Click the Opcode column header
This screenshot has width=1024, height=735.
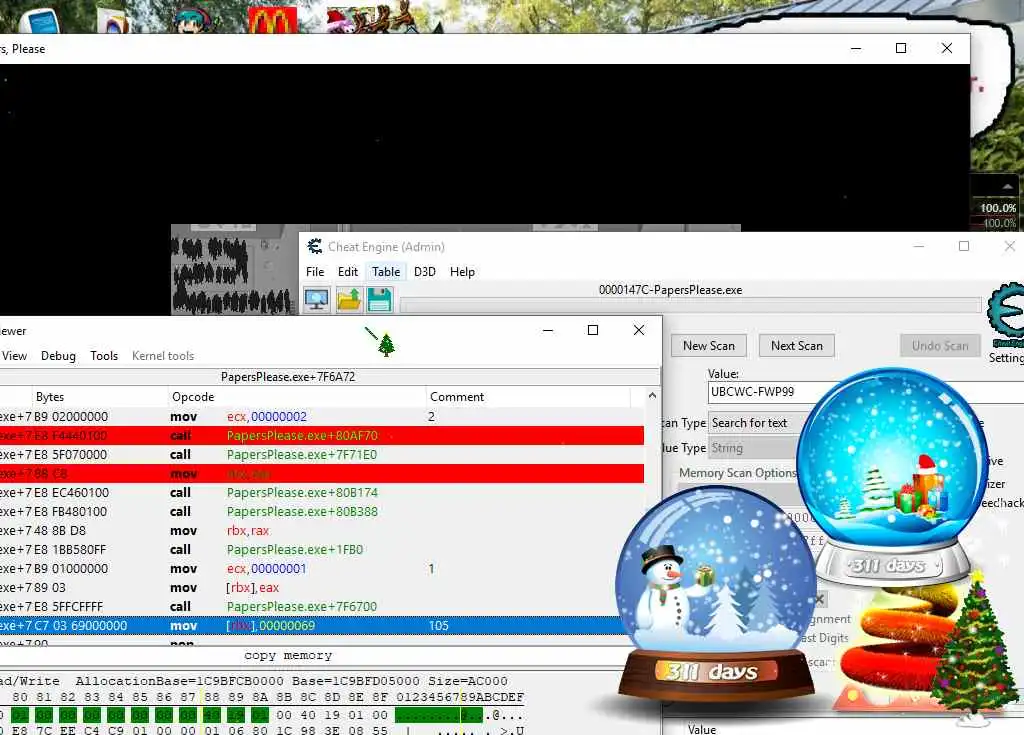coord(296,397)
